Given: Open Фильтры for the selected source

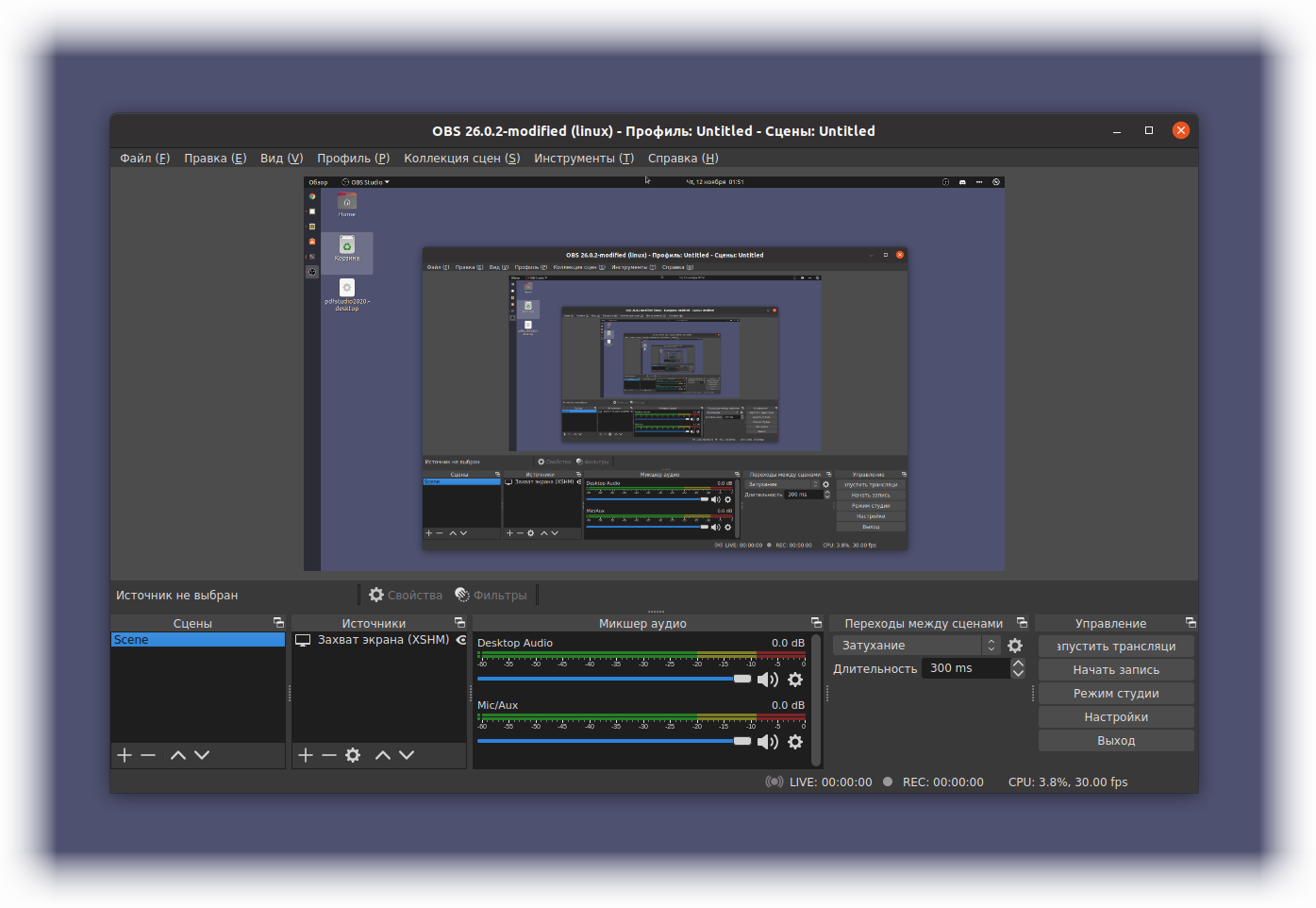Looking at the screenshot, I should [491, 595].
